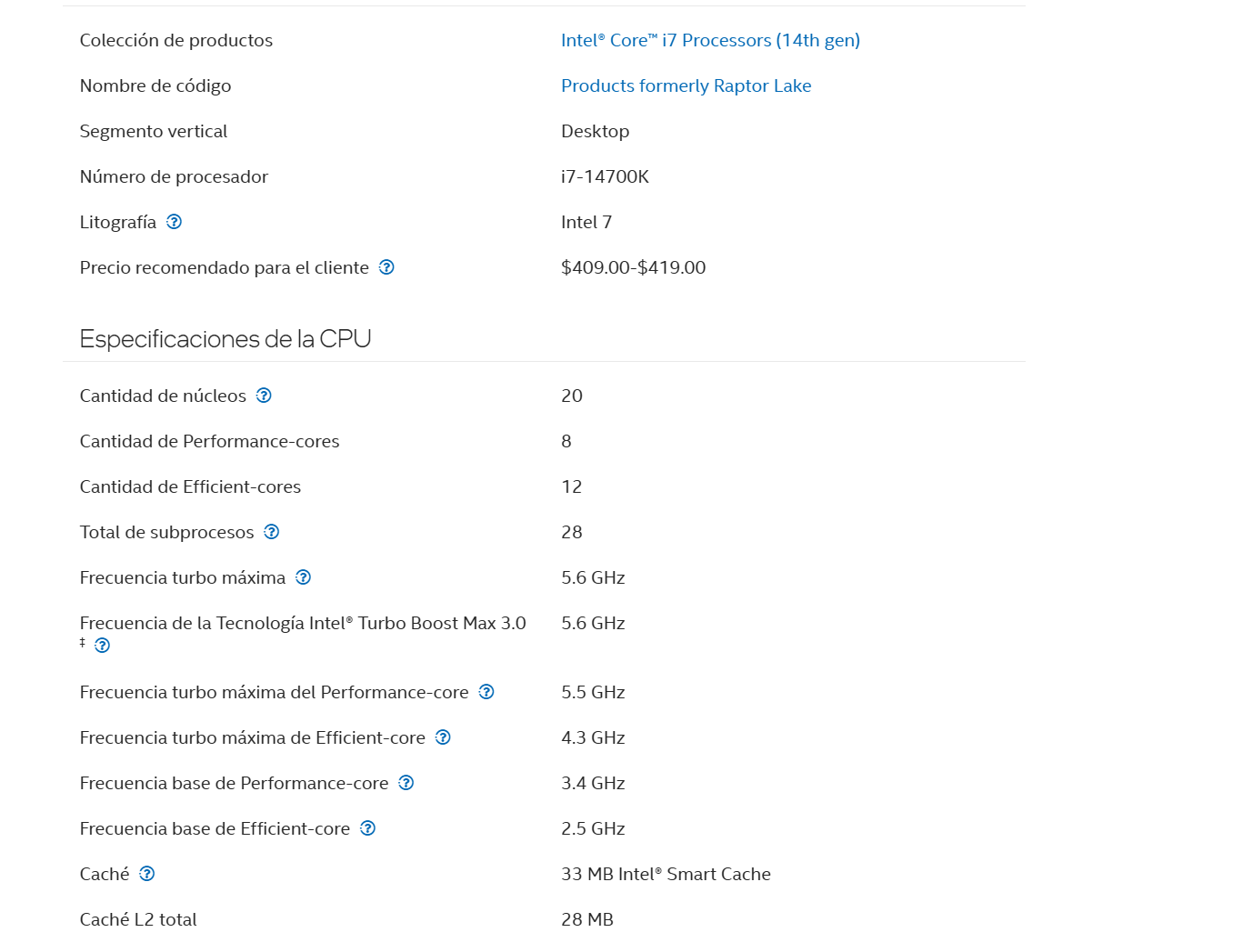The image size is (1243, 952).
Task: Click the 33 MB Intel Smart Cache value
Action: click(666, 874)
